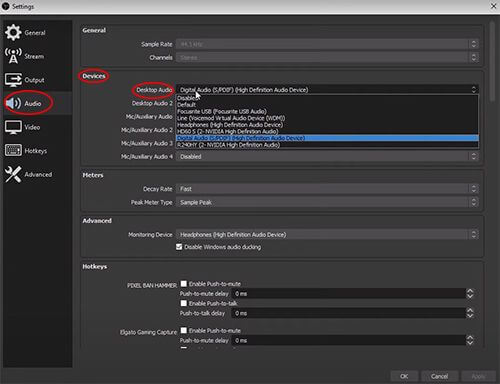Viewport: 500px width, 384px height.
Task: Click the Desktop Audio 2 label
Action: 152,103
